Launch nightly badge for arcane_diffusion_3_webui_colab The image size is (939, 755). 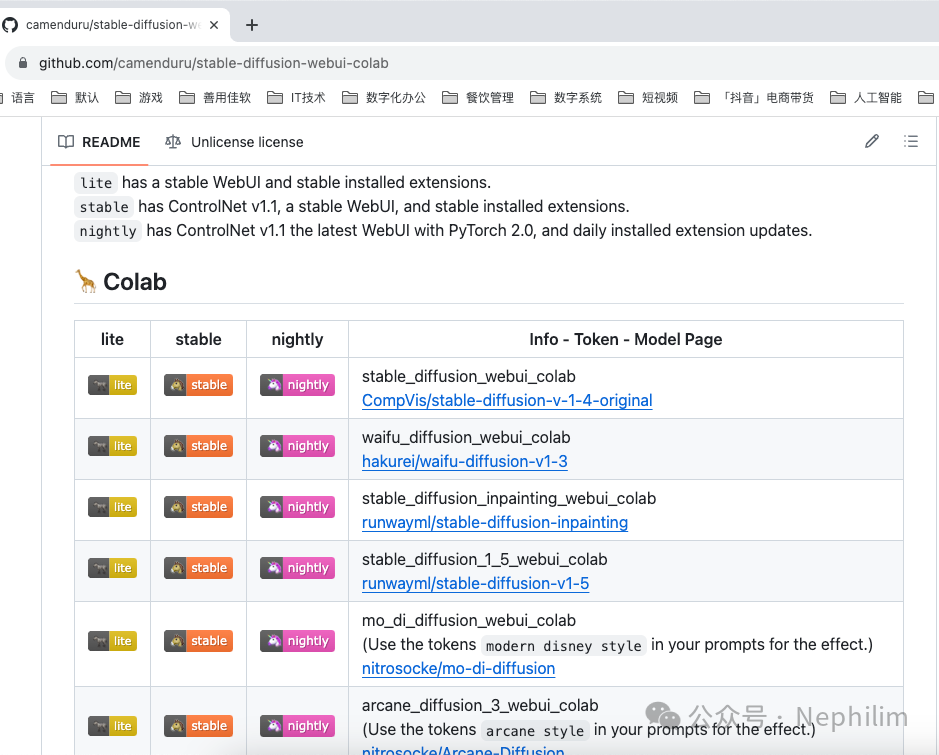(297, 726)
